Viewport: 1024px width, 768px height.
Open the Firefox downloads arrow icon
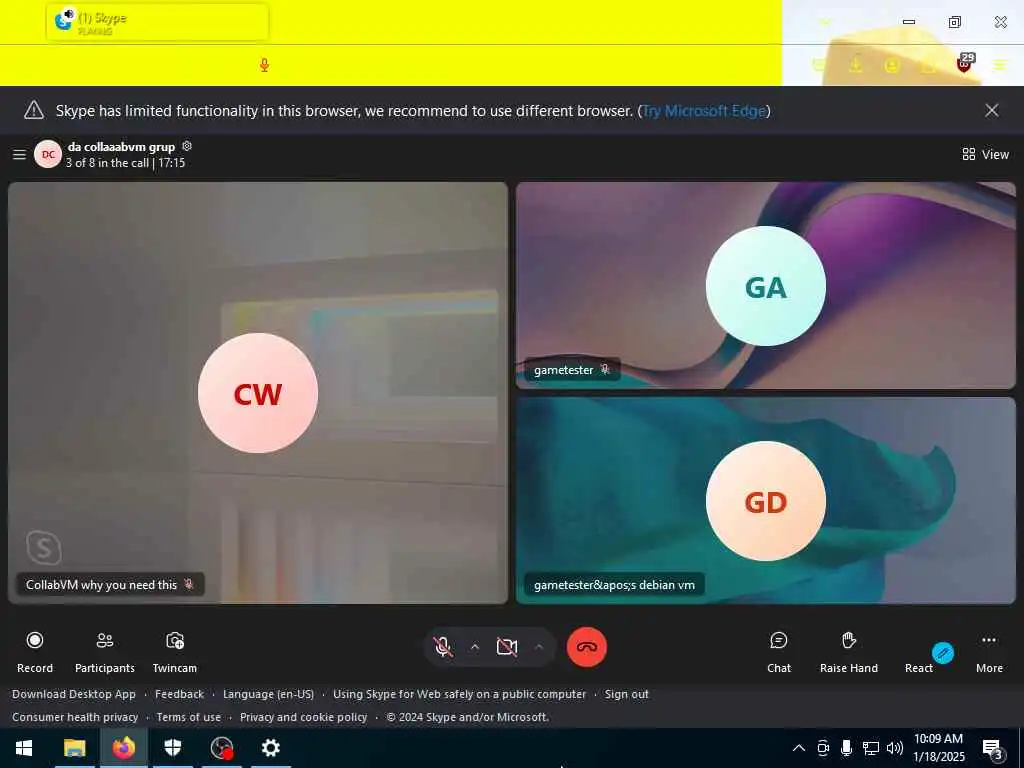[x=856, y=64]
